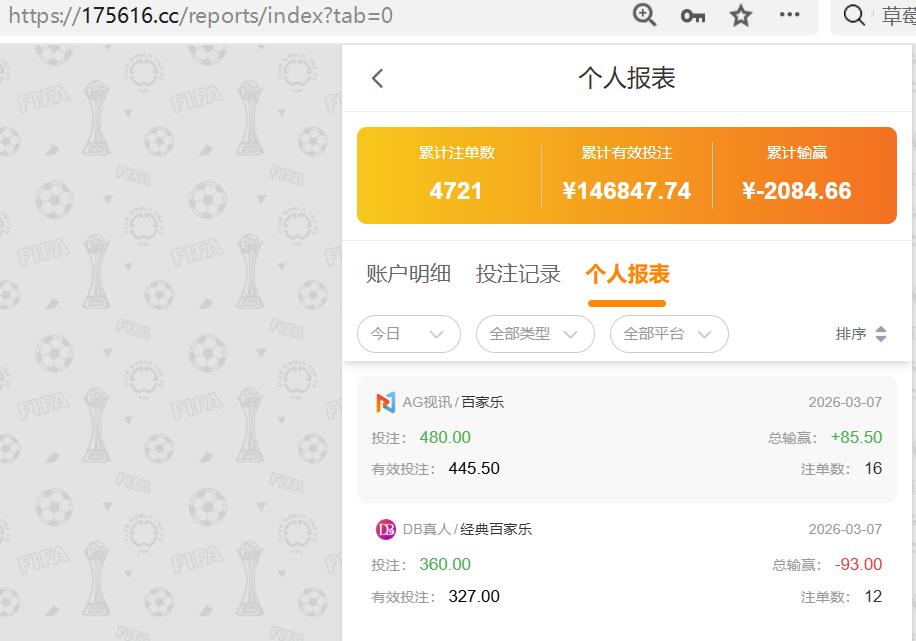Click the address bar URL field
The height and width of the screenshot is (641, 916).
click(x=200, y=16)
